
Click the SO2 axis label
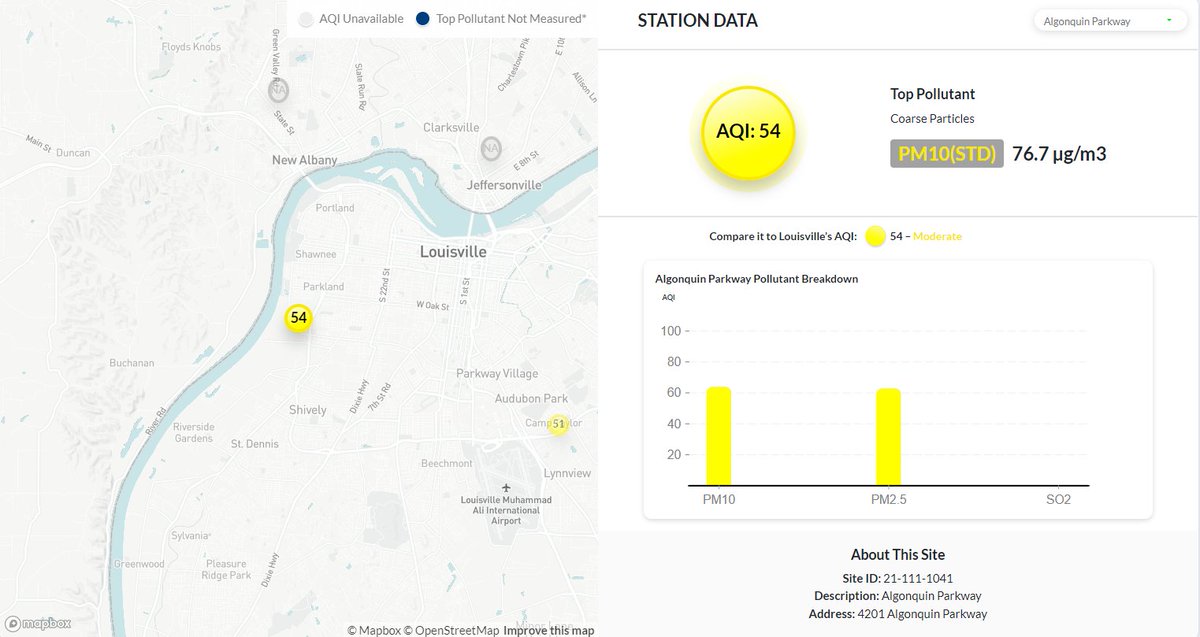click(1058, 499)
